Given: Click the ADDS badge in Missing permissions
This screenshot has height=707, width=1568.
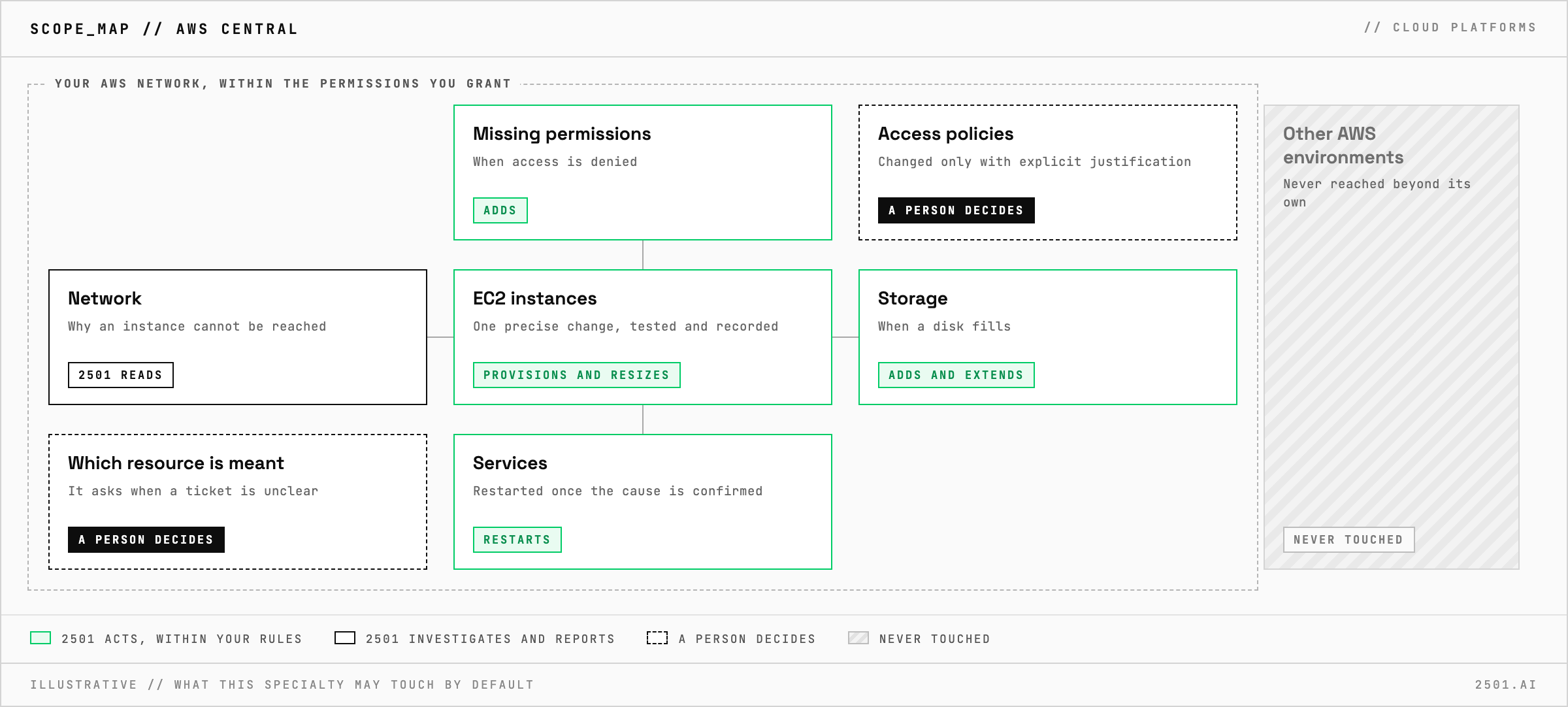Looking at the screenshot, I should coord(500,210).
